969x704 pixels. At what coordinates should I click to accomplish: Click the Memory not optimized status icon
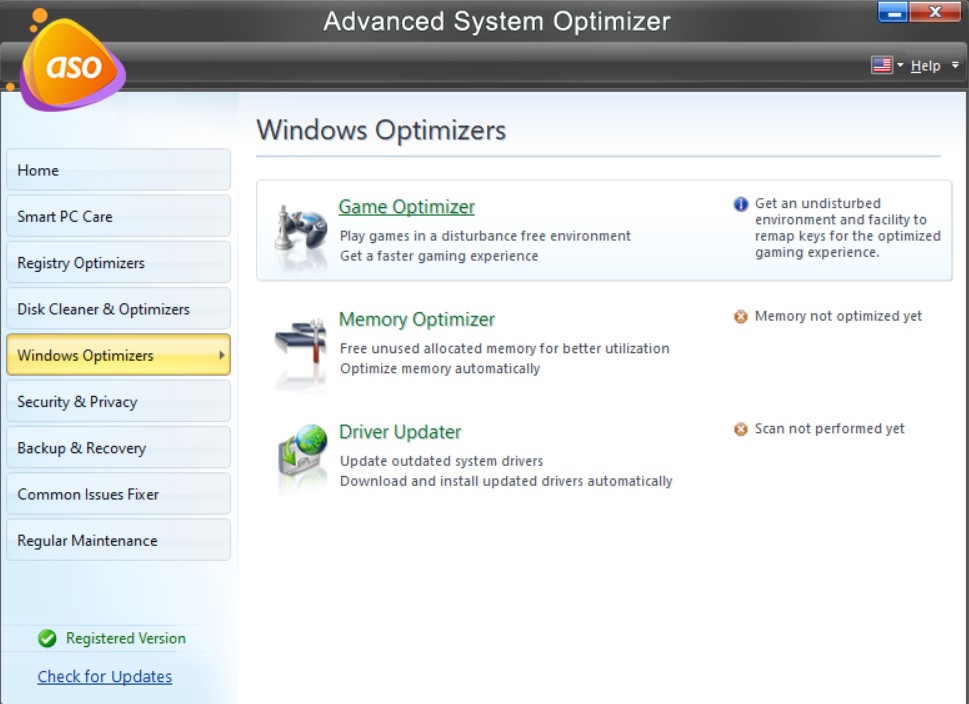click(740, 315)
